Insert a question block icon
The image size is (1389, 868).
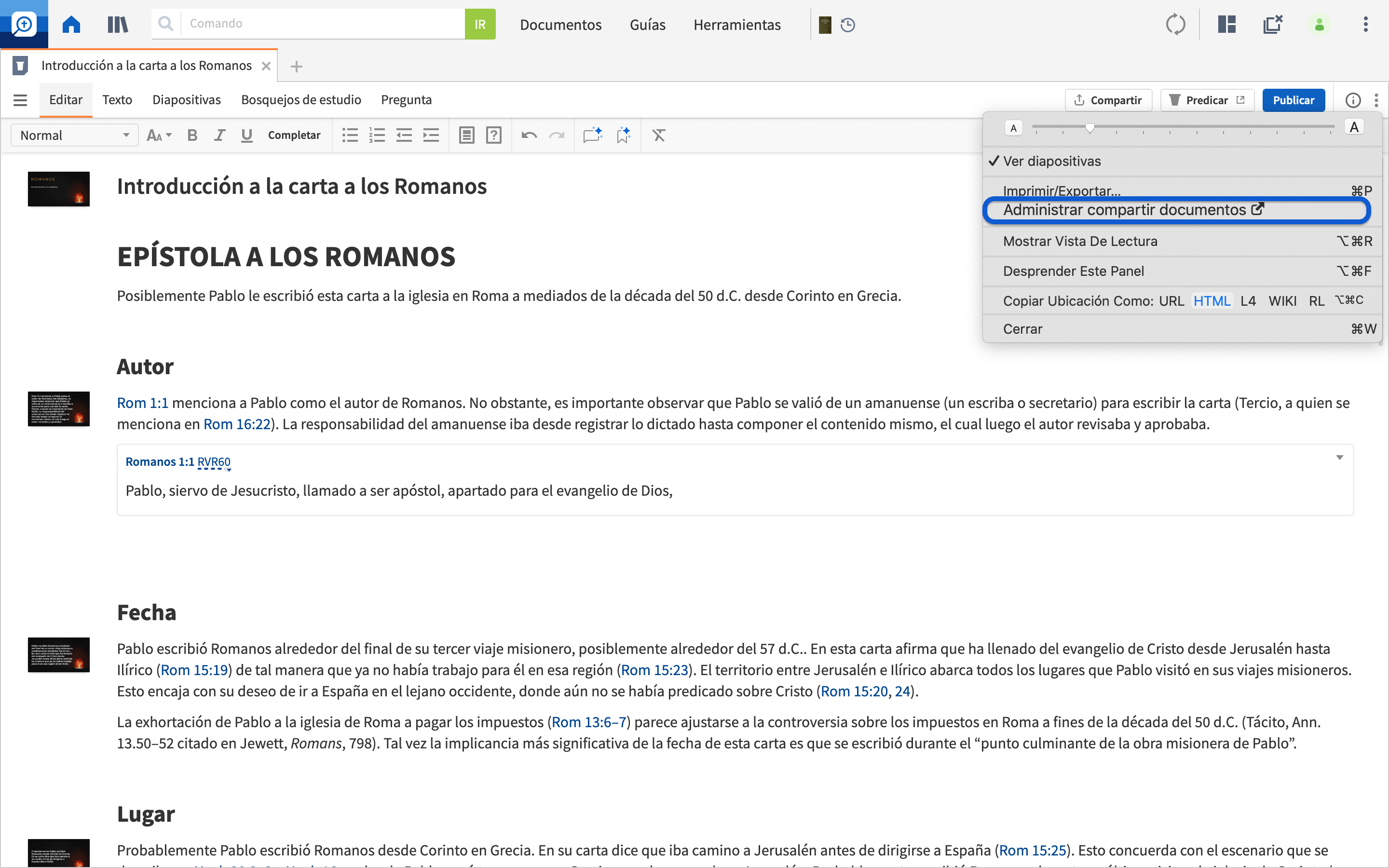493,135
